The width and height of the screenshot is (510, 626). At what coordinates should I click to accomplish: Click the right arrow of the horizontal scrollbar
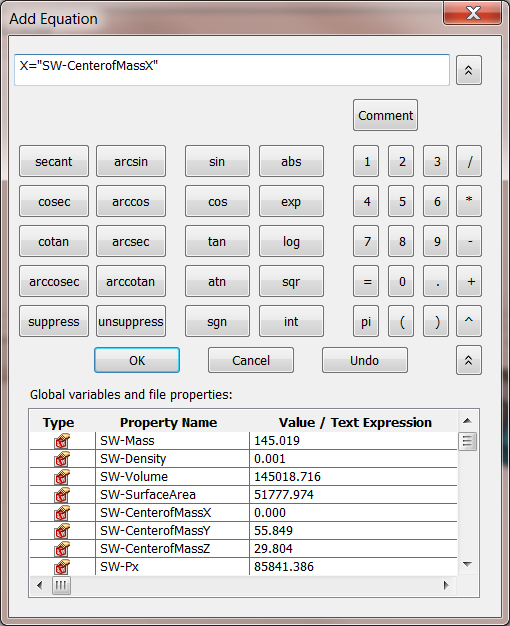446,586
